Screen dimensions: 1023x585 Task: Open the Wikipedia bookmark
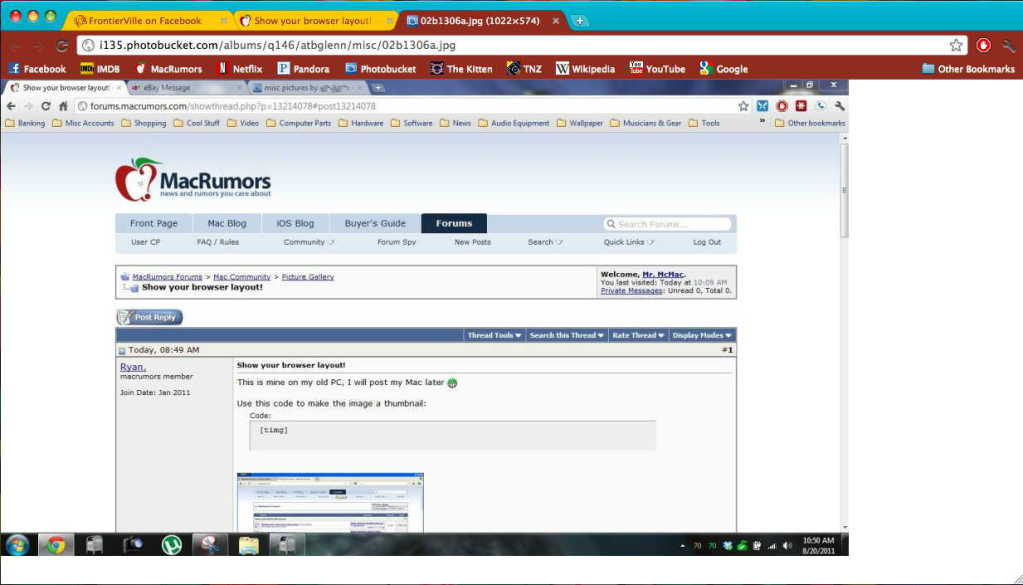click(x=585, y=68)
